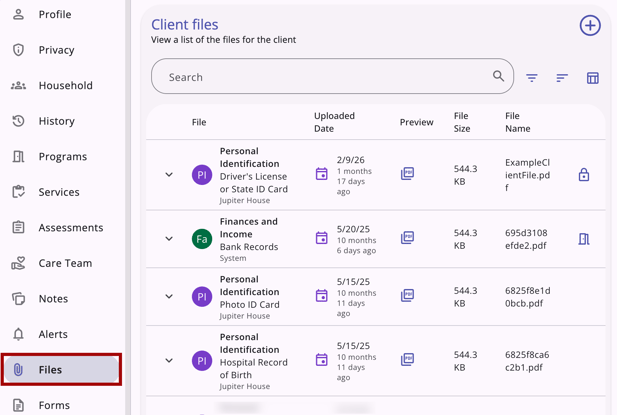The width and height of the screenshot is (617, 415).
Task: Expand the Bank Records file row
Action: [169, 239]
